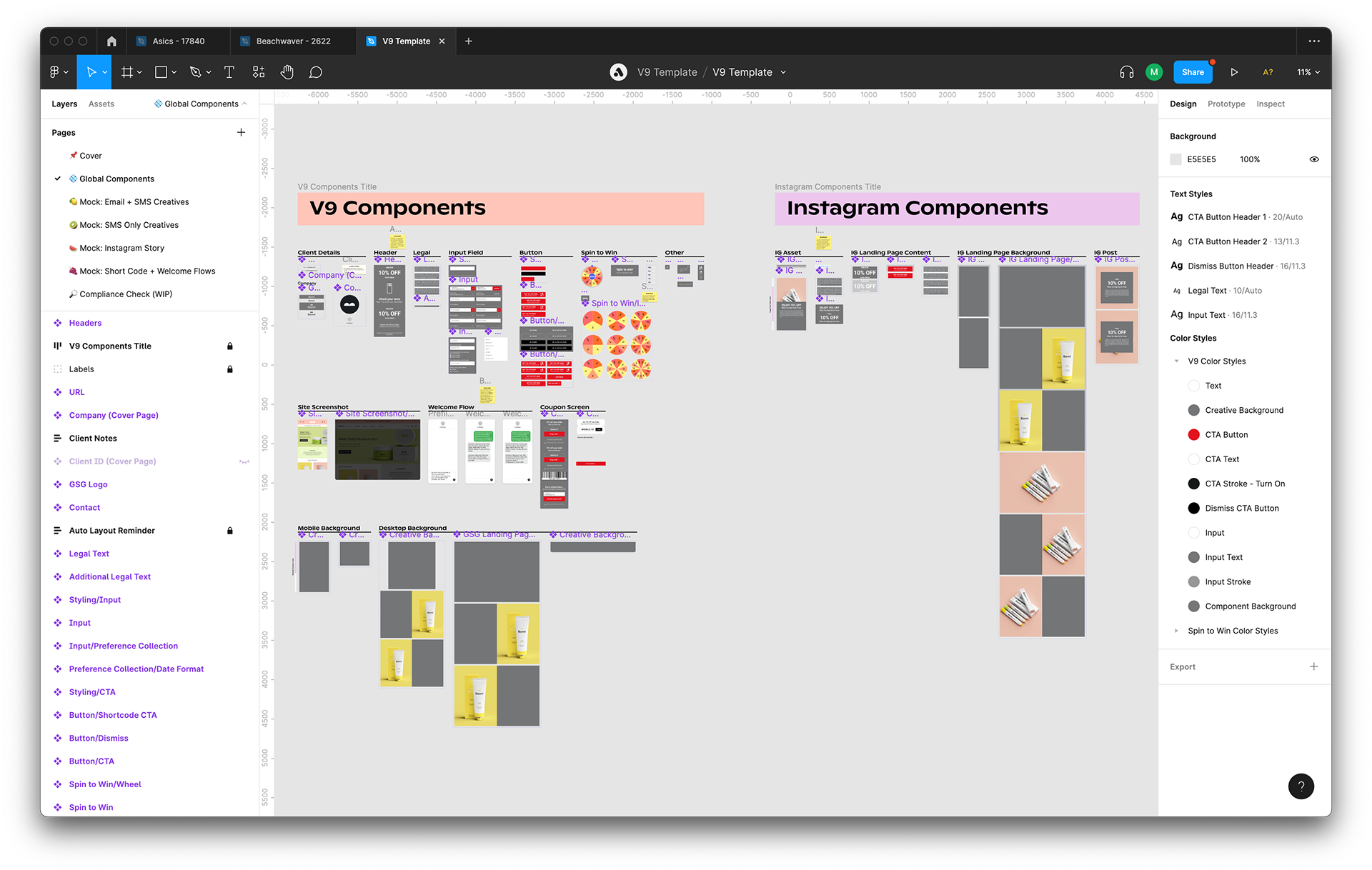Viewport: 1372px width, 870px height.
Task: Open the Mock: Instagram Story page
Action: (121, 248)
